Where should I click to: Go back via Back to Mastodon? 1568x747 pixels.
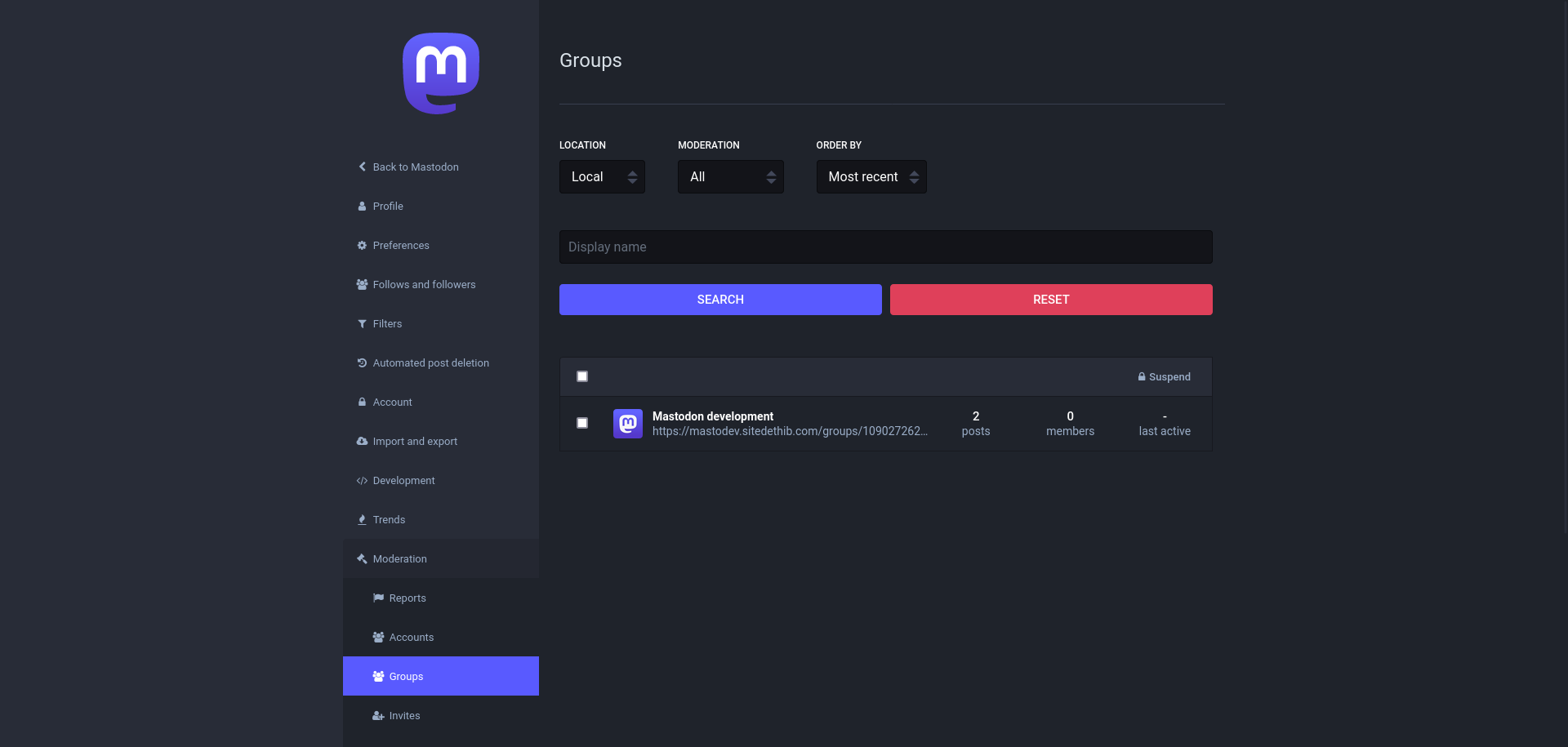[x=441, y=167]
